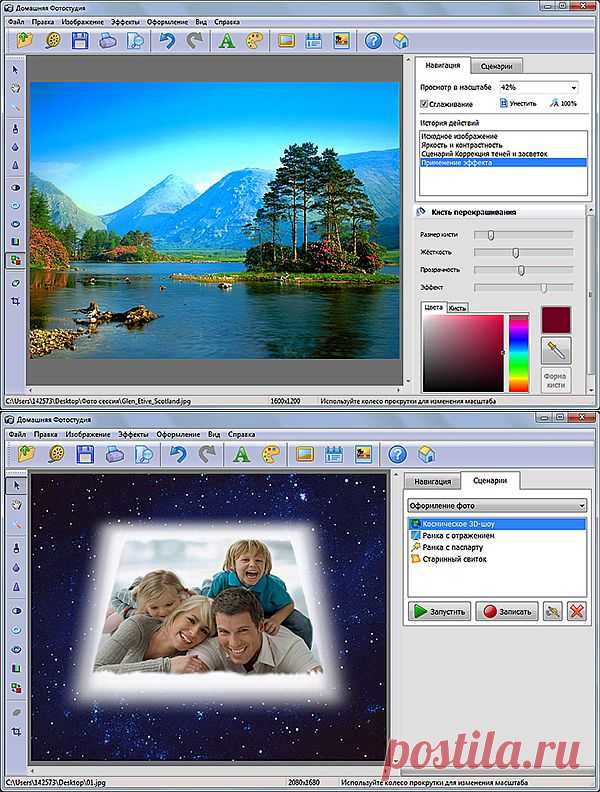The image size is (600, 792).
Task: Open the Просмотр в масштабе 42% dropdown
Action: tap(538, 87)
